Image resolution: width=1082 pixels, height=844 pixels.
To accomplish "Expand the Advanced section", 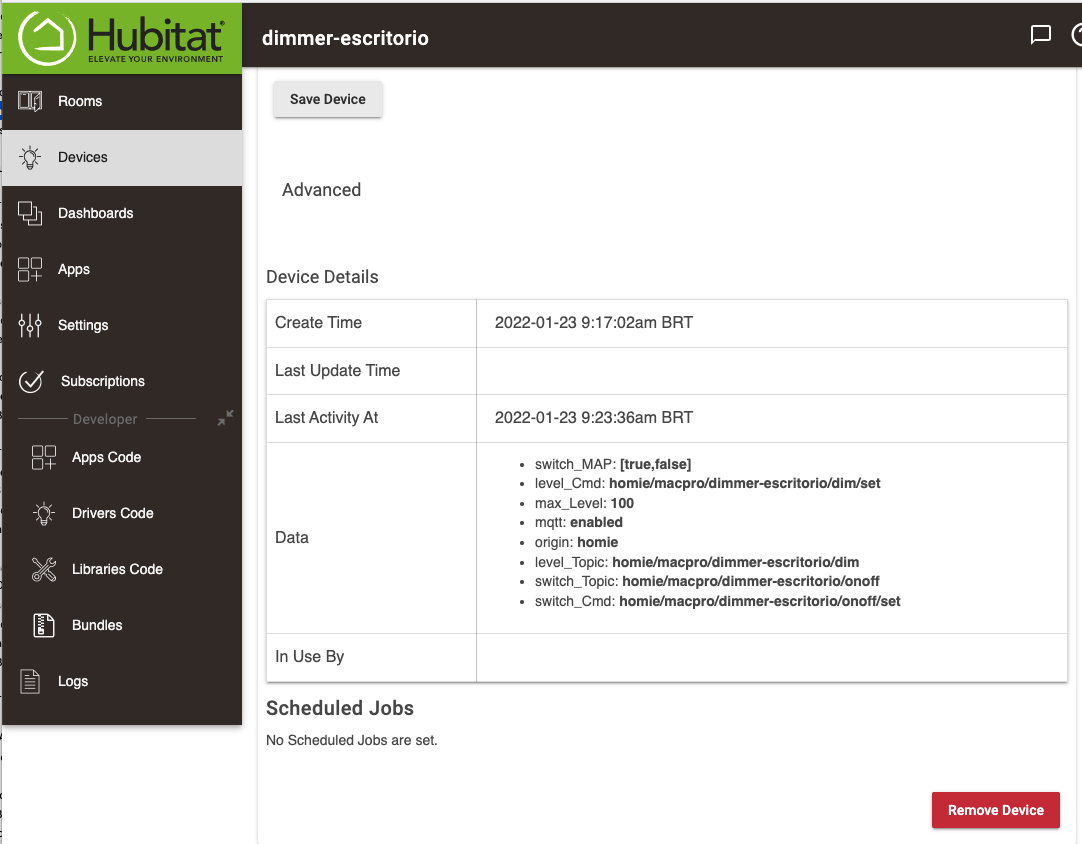I will coord(322,190).
